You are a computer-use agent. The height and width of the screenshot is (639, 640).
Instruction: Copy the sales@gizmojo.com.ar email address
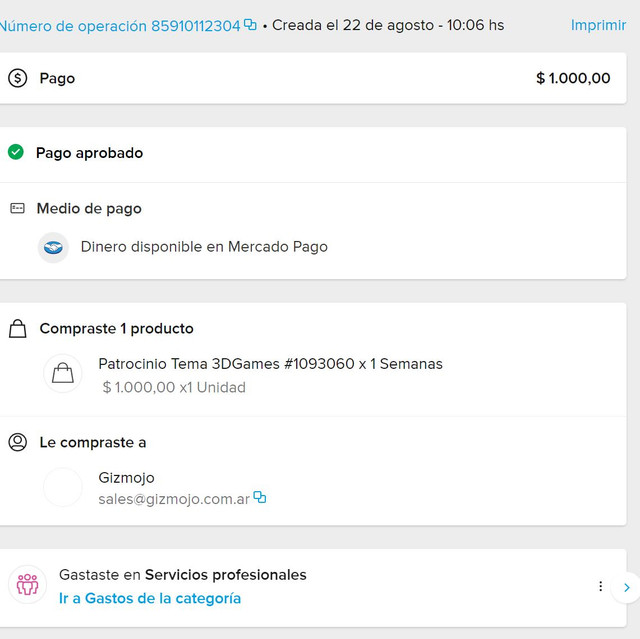pyautogui.click(x=260, y=497)
